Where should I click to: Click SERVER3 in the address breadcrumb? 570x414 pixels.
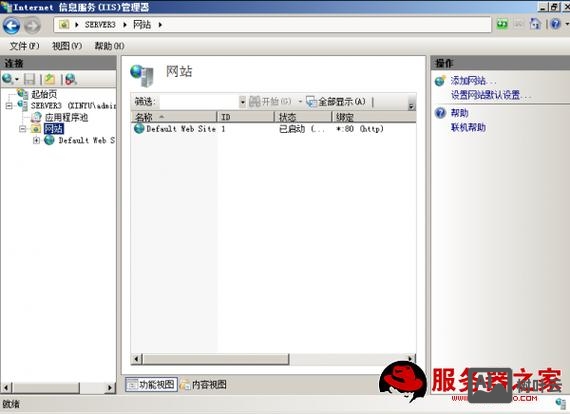[100, 25]
